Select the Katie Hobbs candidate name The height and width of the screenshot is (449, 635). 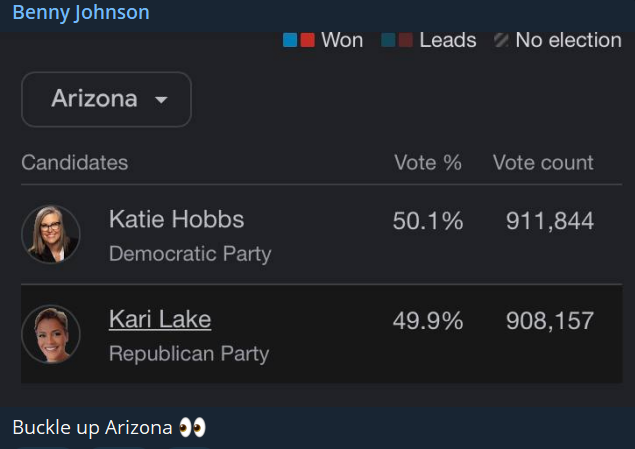pyautogui.click(x=176, y=219)
